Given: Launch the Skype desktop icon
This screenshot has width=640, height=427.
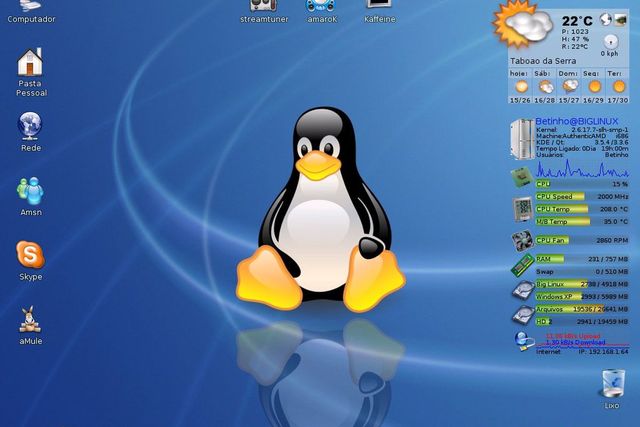Looking at the screenshot, I should (x=31, y=260).
